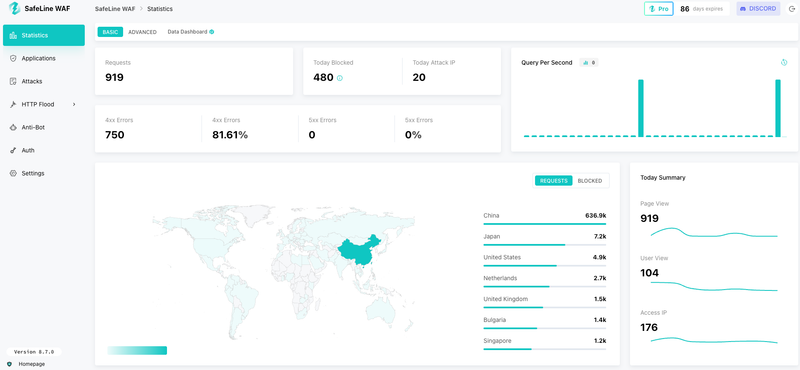Viewport: 800px width, 370px height.
Task: Click the map color gradient legend bar
Action: pos(137,350)
